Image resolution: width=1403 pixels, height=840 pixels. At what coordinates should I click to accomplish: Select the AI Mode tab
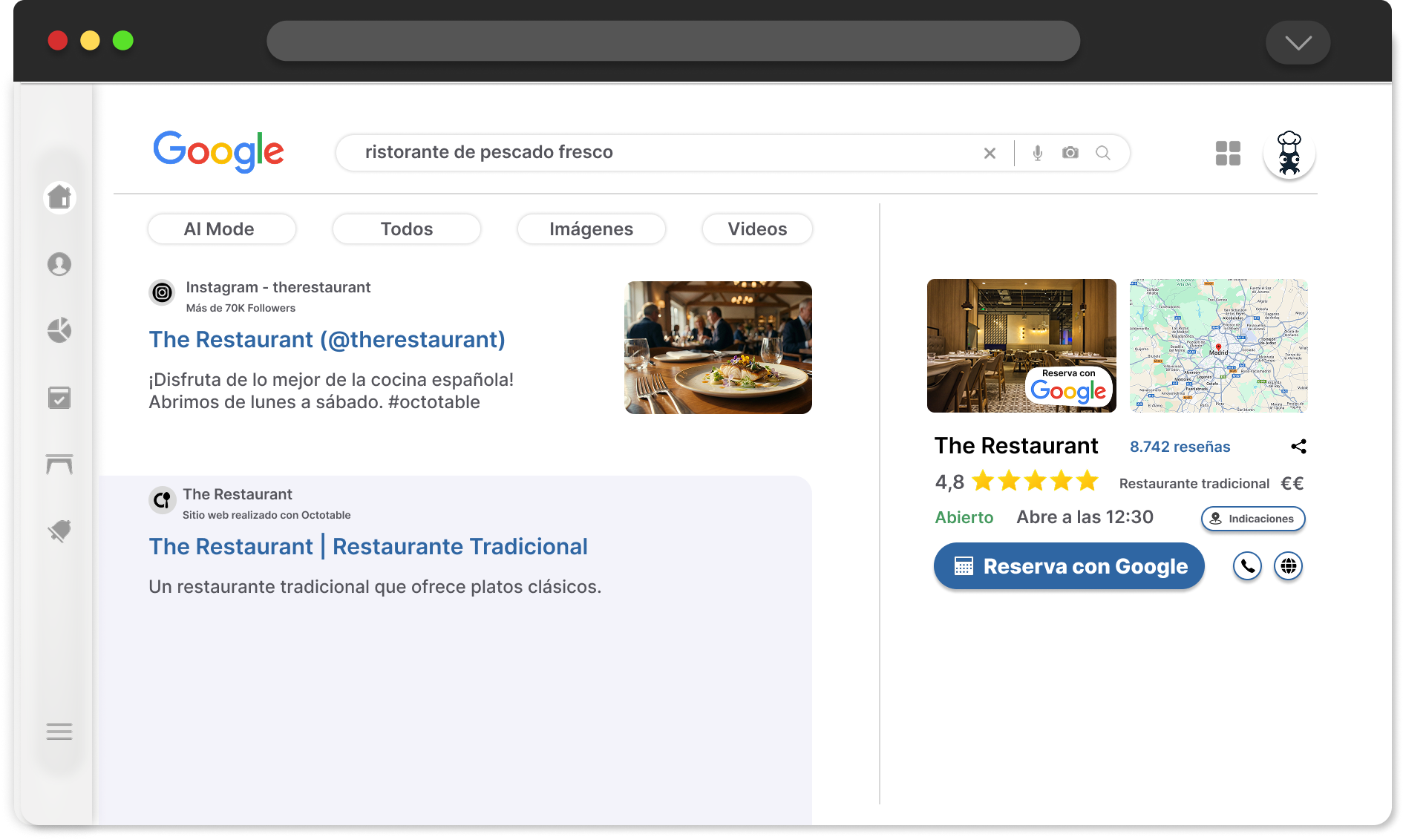pos(221,229)
